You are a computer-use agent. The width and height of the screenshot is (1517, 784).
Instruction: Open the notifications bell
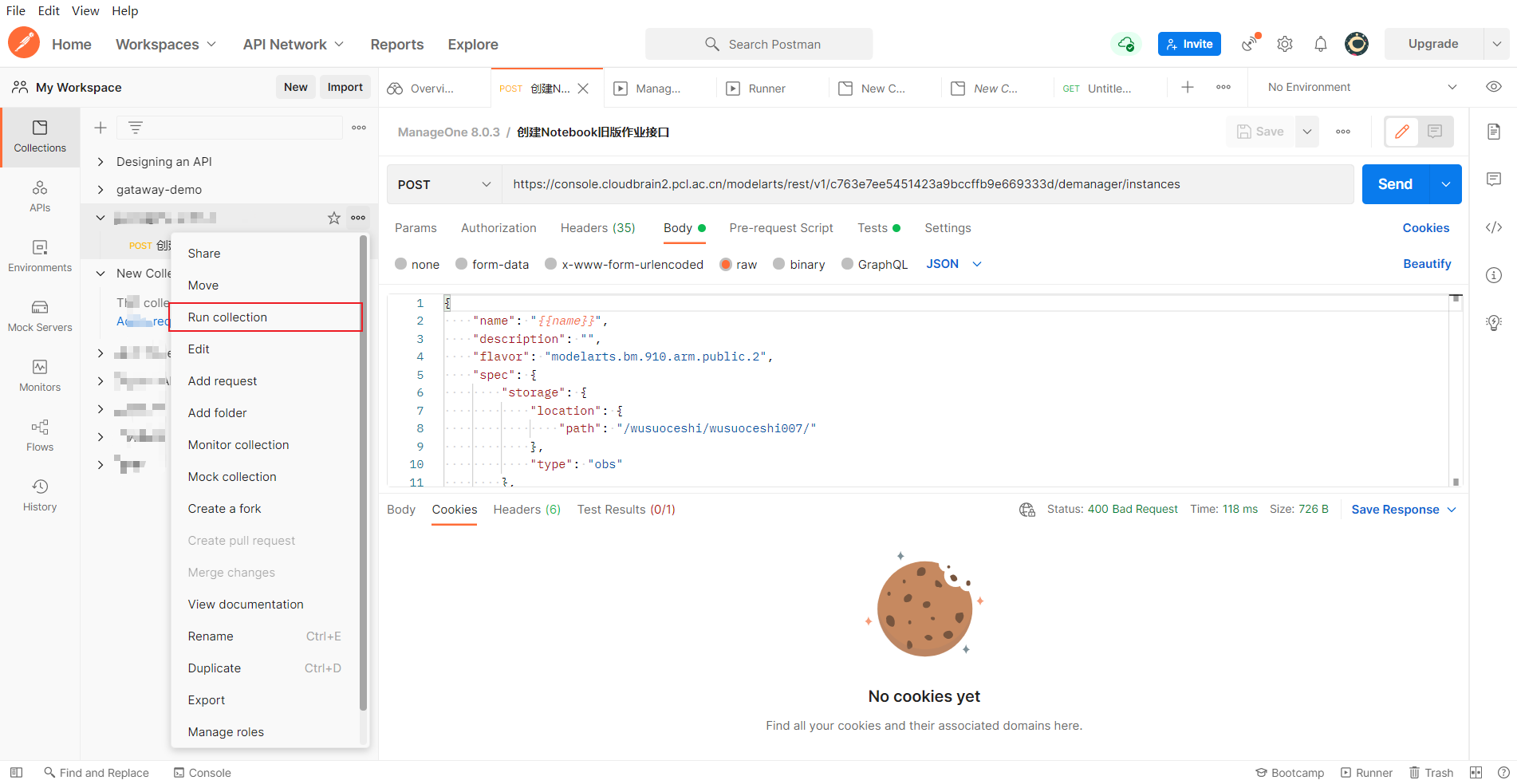[x=1321, y=44]
